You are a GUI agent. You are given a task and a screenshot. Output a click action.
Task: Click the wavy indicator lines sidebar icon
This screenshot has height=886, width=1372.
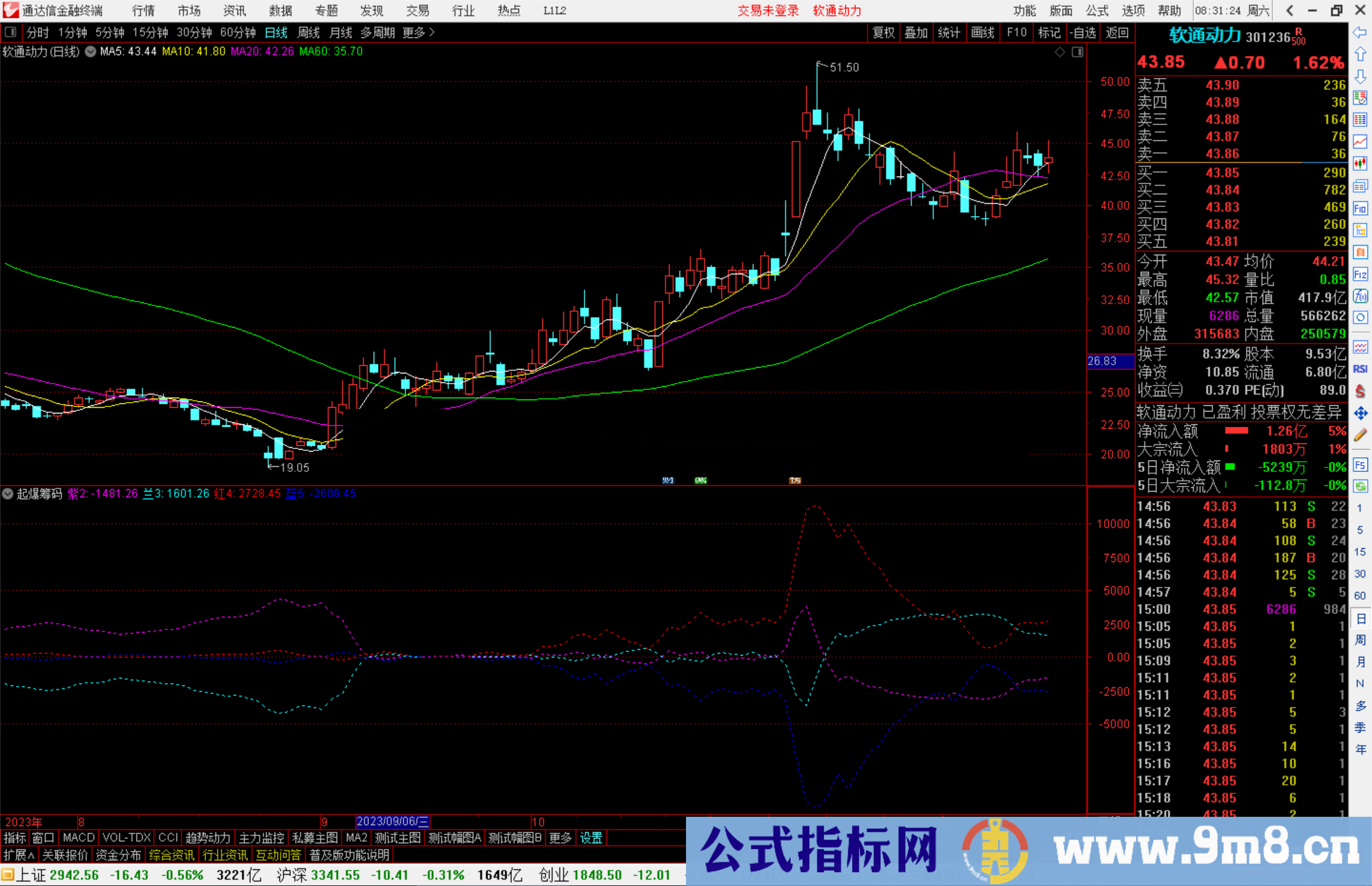(1360, 347)
